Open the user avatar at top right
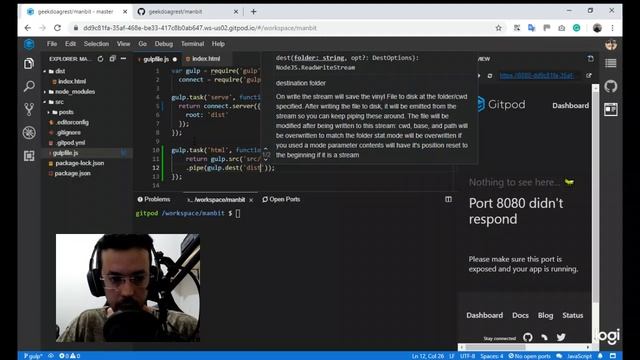 pos(611,44)
